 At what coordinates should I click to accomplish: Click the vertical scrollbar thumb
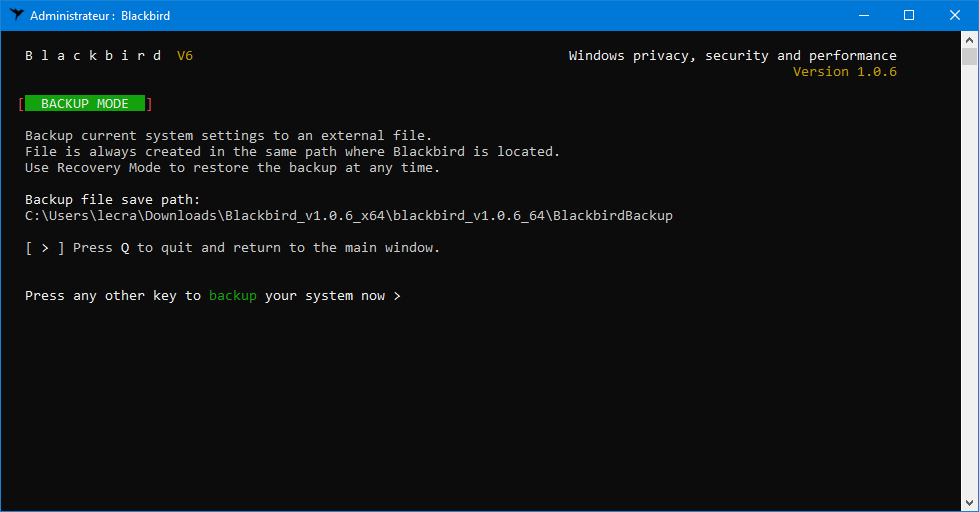pos(969,56)
